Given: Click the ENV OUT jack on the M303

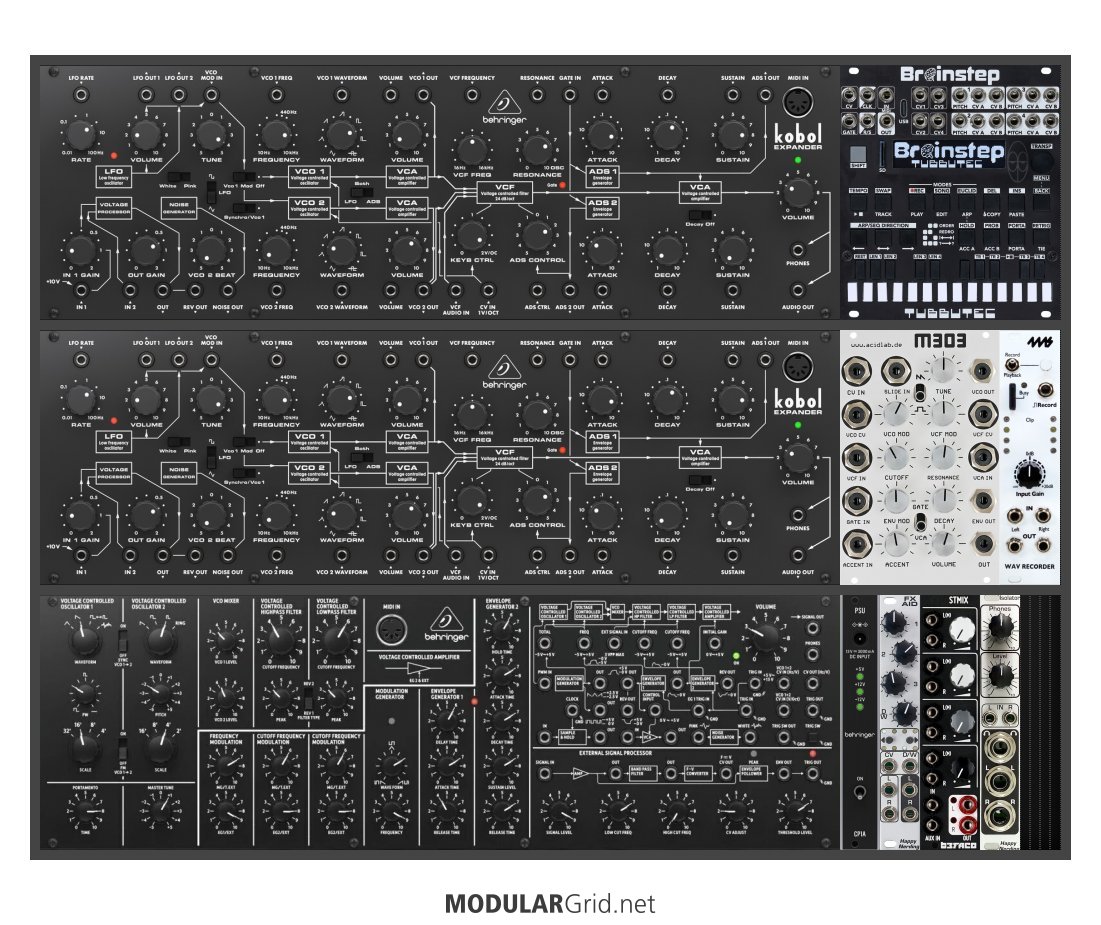Looking at the screenshot, I should coord(982,501).
